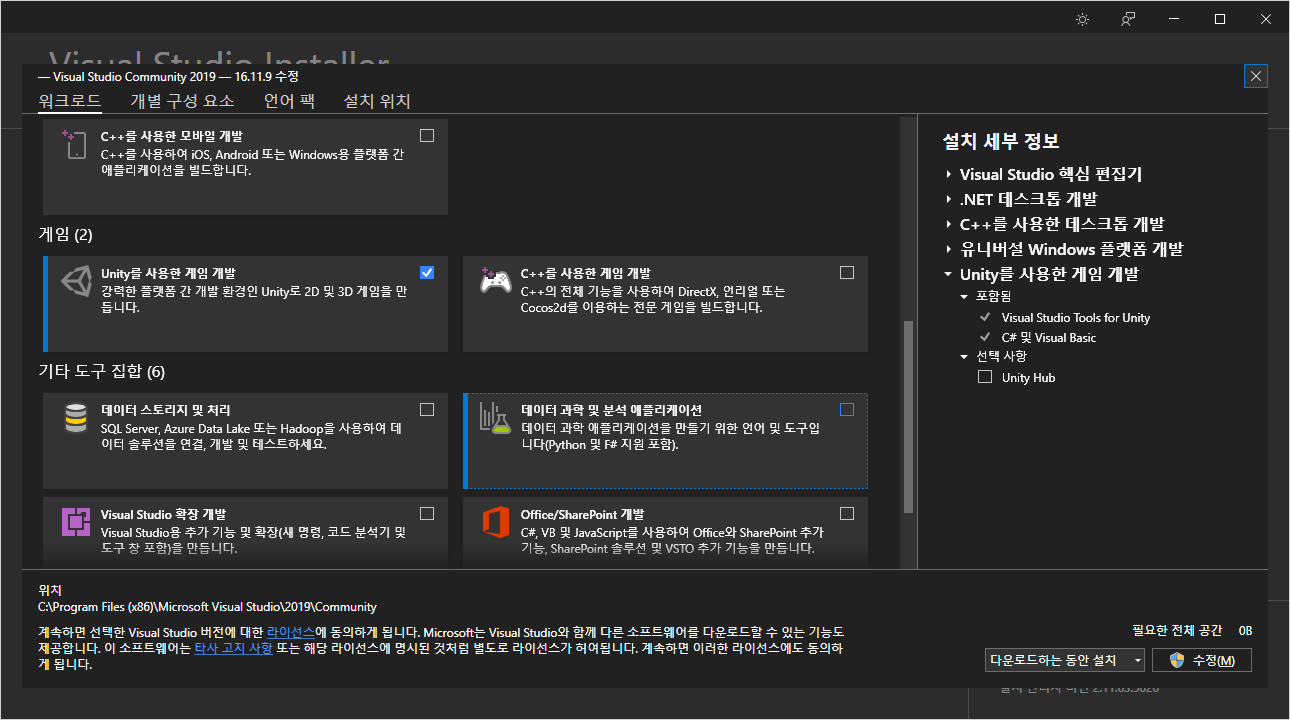Toggle theme using the sun icon
The width and height of the screenshot is (1290, 720).
click(1082, 19)
